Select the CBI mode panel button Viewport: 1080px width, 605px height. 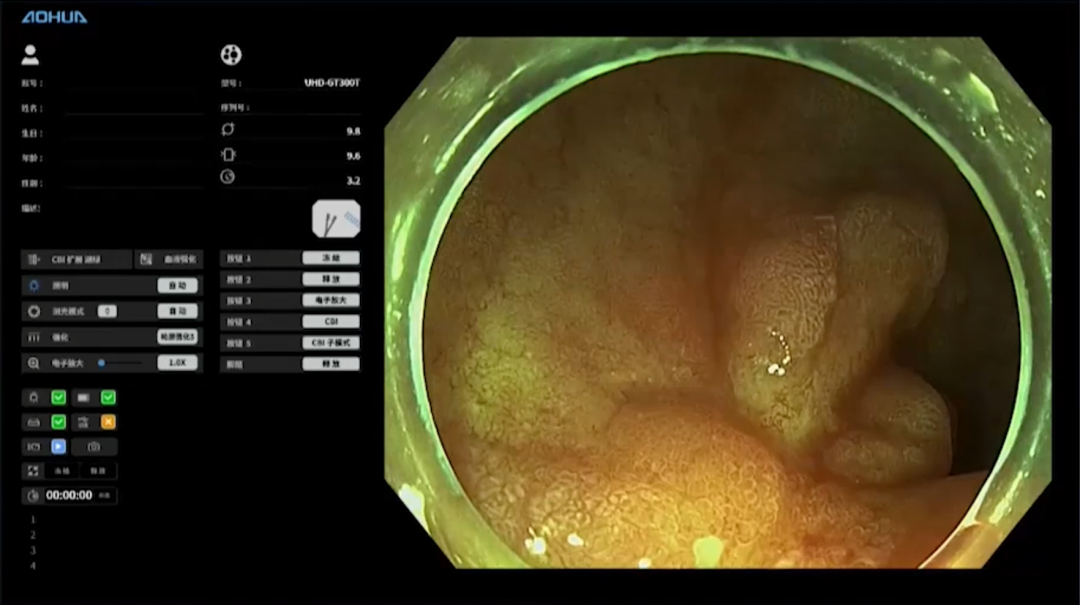click(x=76, y=259)
